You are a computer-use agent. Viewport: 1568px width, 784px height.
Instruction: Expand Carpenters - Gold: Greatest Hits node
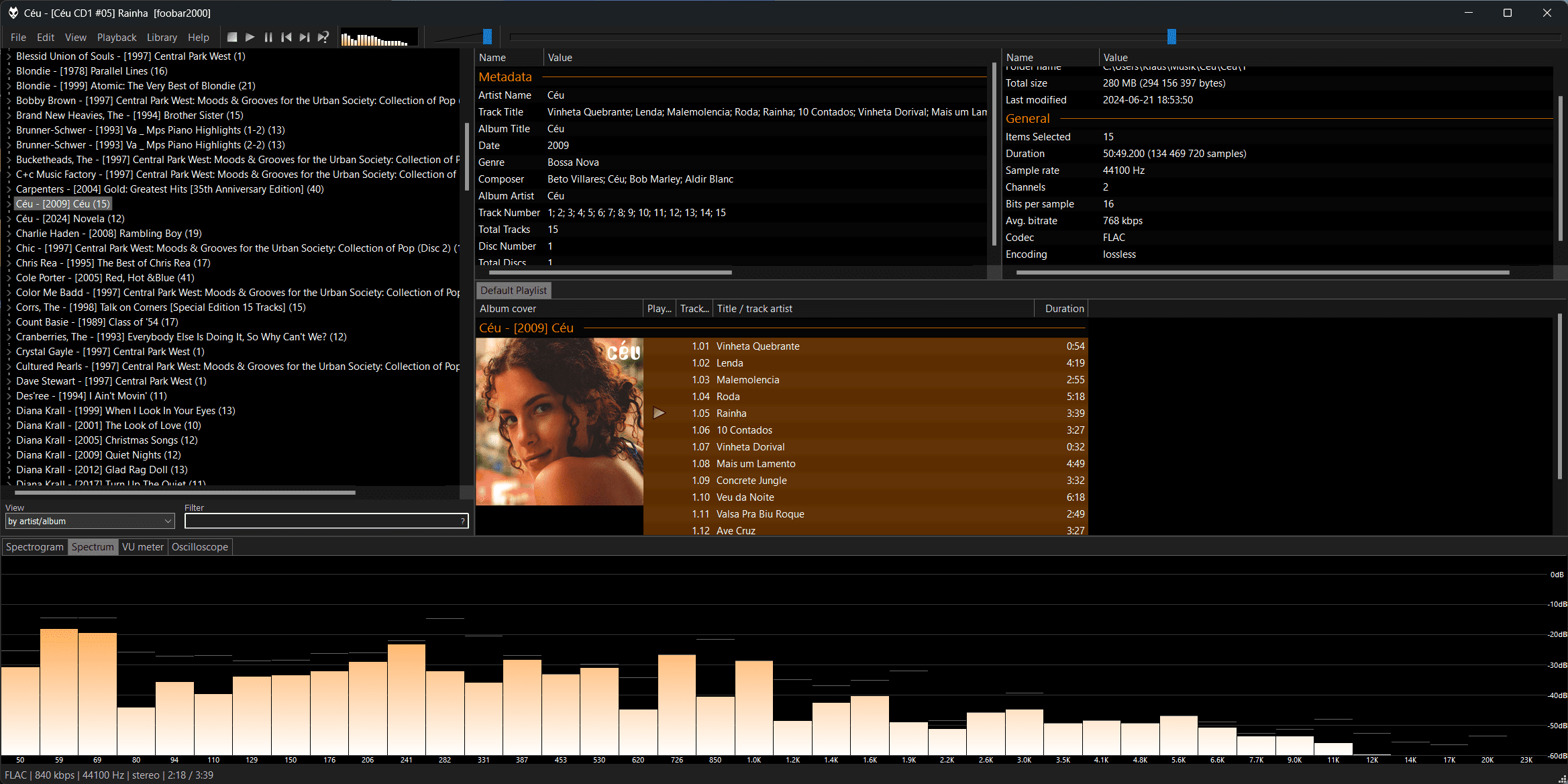[9, 189]
